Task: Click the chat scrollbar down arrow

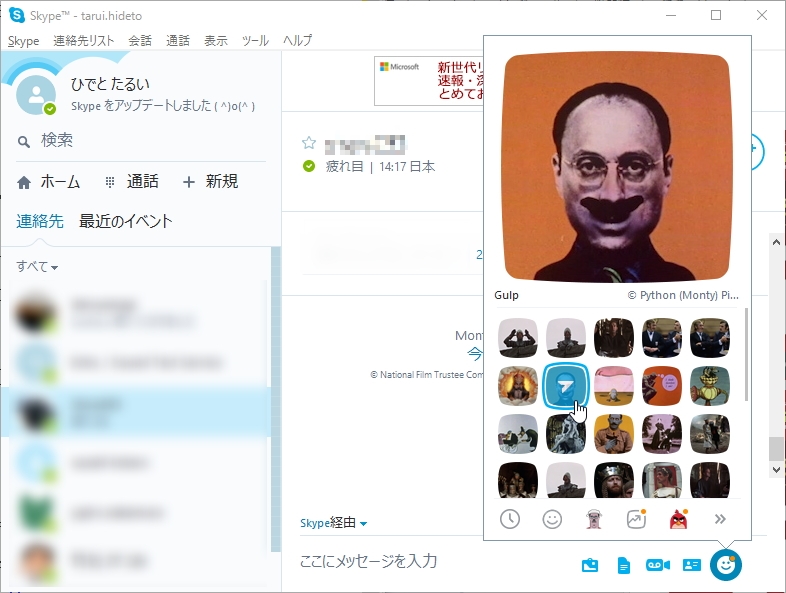Action: coord(776,470)
